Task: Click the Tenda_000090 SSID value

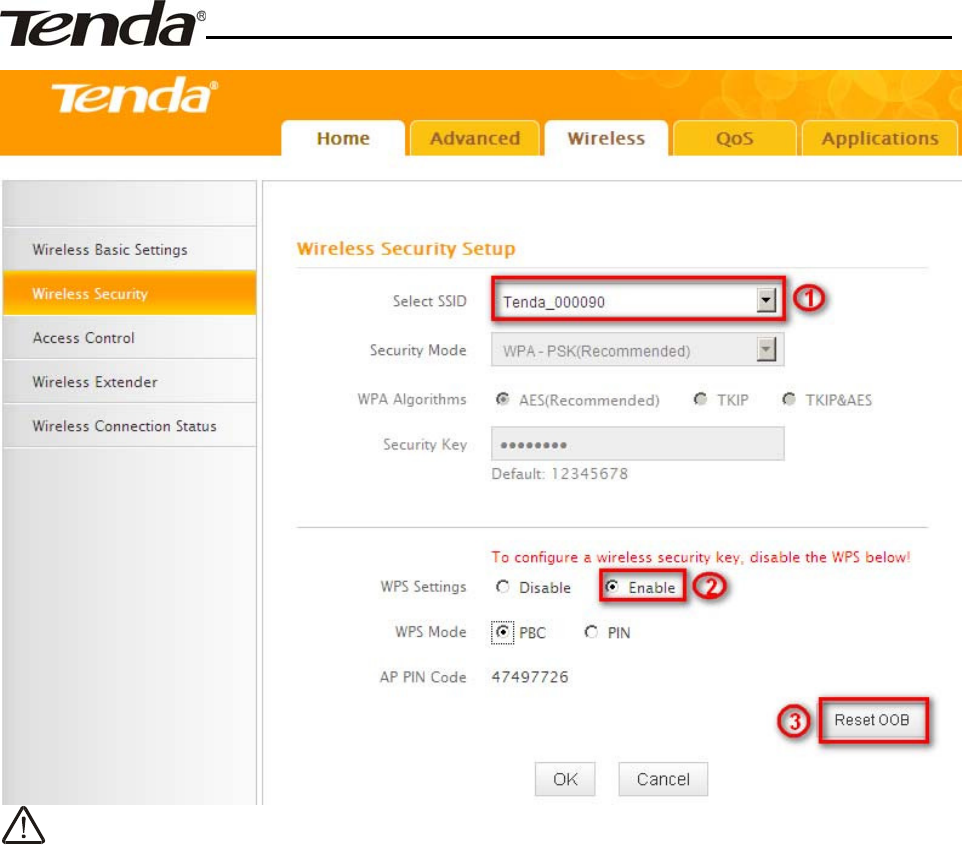Action: click(554, 302)
